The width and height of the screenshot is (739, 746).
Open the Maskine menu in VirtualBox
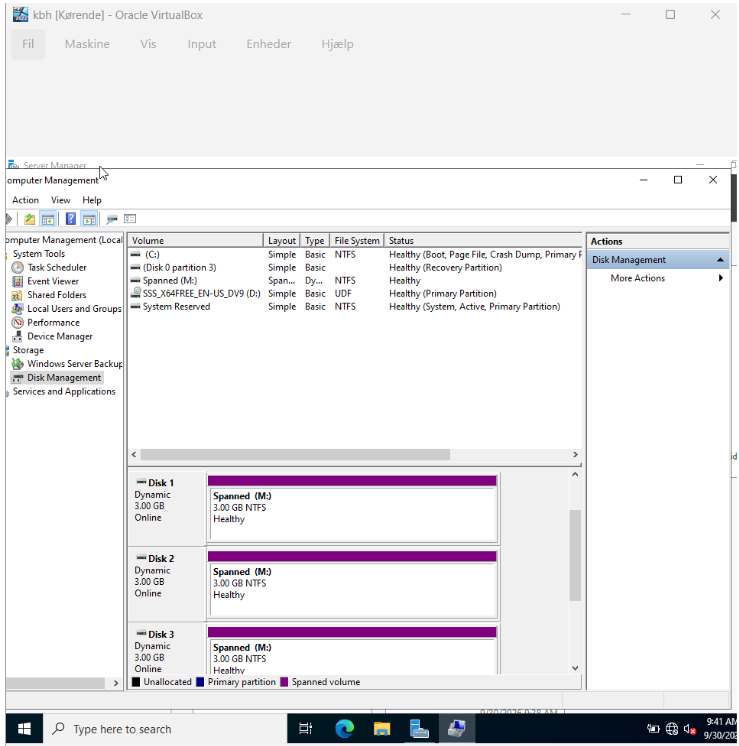pyautogui.click(x=87, y=44)
